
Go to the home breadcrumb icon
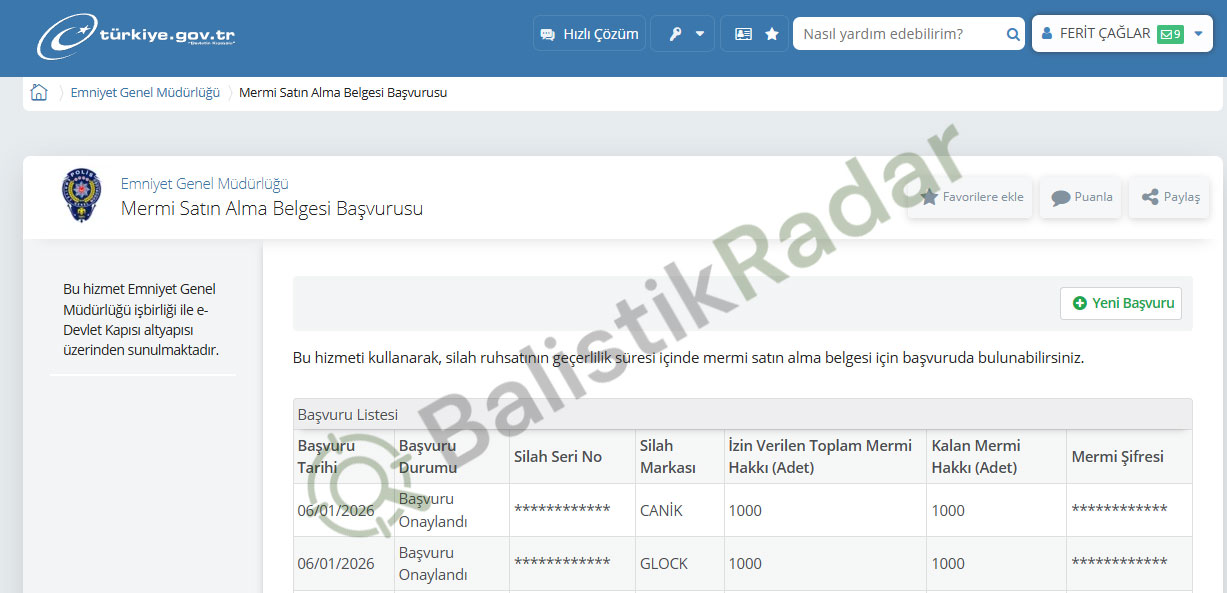click(39, 93)
